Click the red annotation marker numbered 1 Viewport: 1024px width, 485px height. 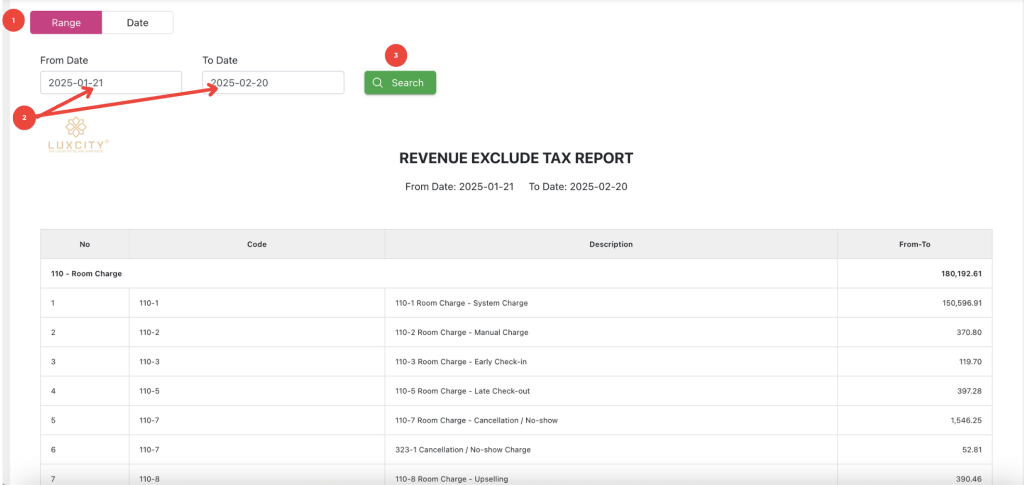pyautogui.click(x=13, y=21)
